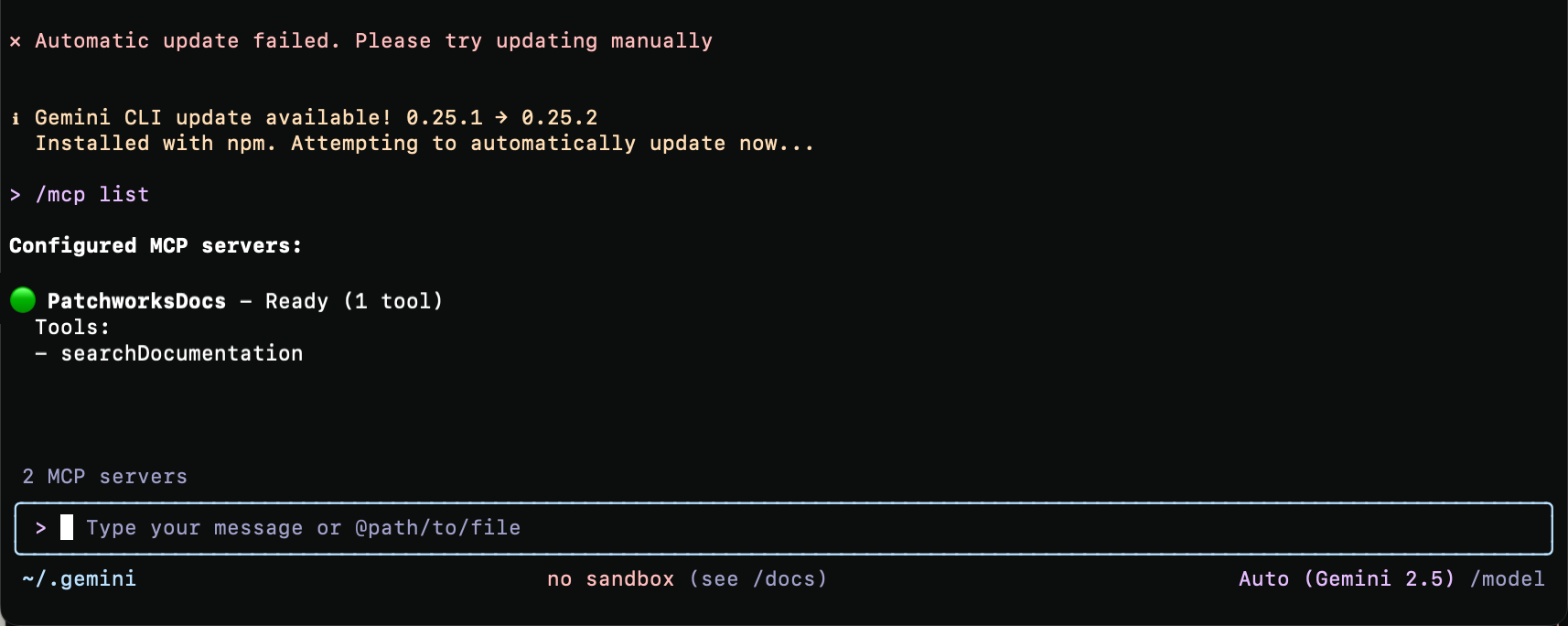Image resolution: width=1568 pixels, height=626 pixels.
Task: Click the /mcp list command text
Action: (92, 195)
